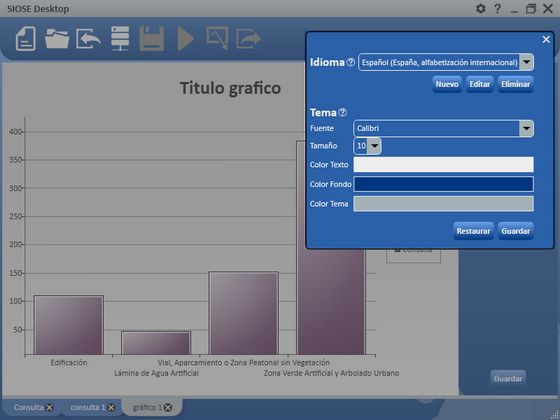Click the import arrow icon in toolbar

88,39
